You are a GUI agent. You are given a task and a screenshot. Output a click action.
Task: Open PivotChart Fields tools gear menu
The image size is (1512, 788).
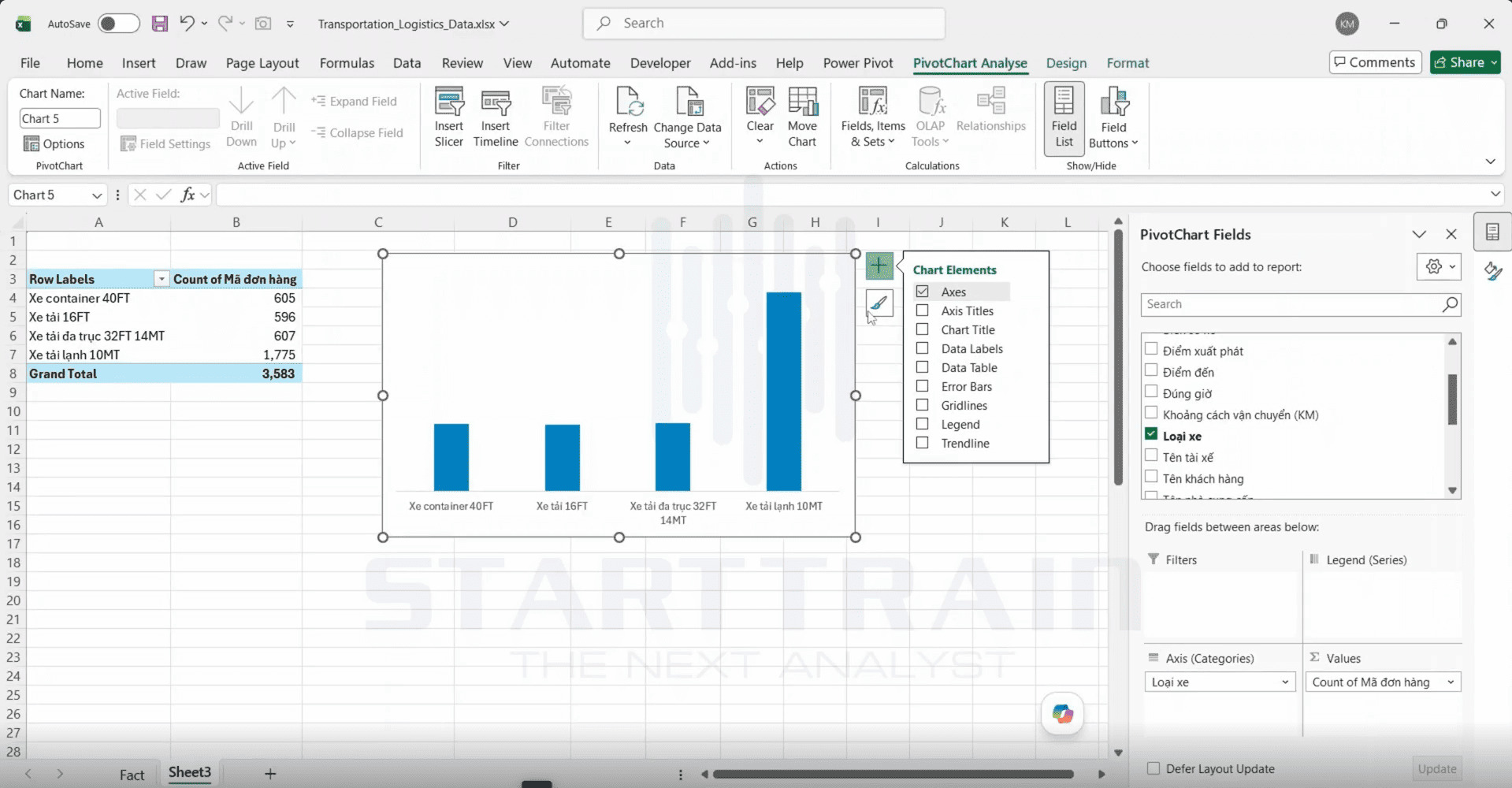[1439, 267]
